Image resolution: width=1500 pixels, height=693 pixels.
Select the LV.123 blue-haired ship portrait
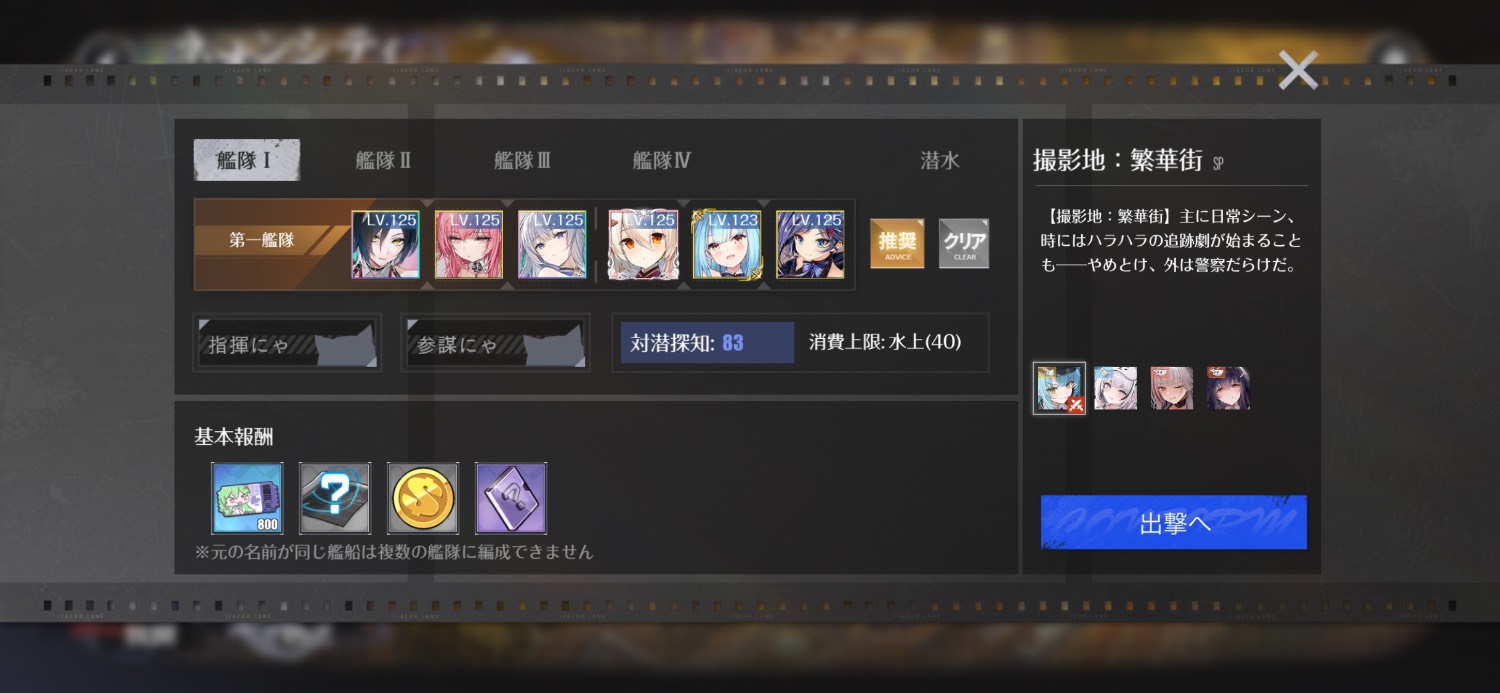pos(727,244)
